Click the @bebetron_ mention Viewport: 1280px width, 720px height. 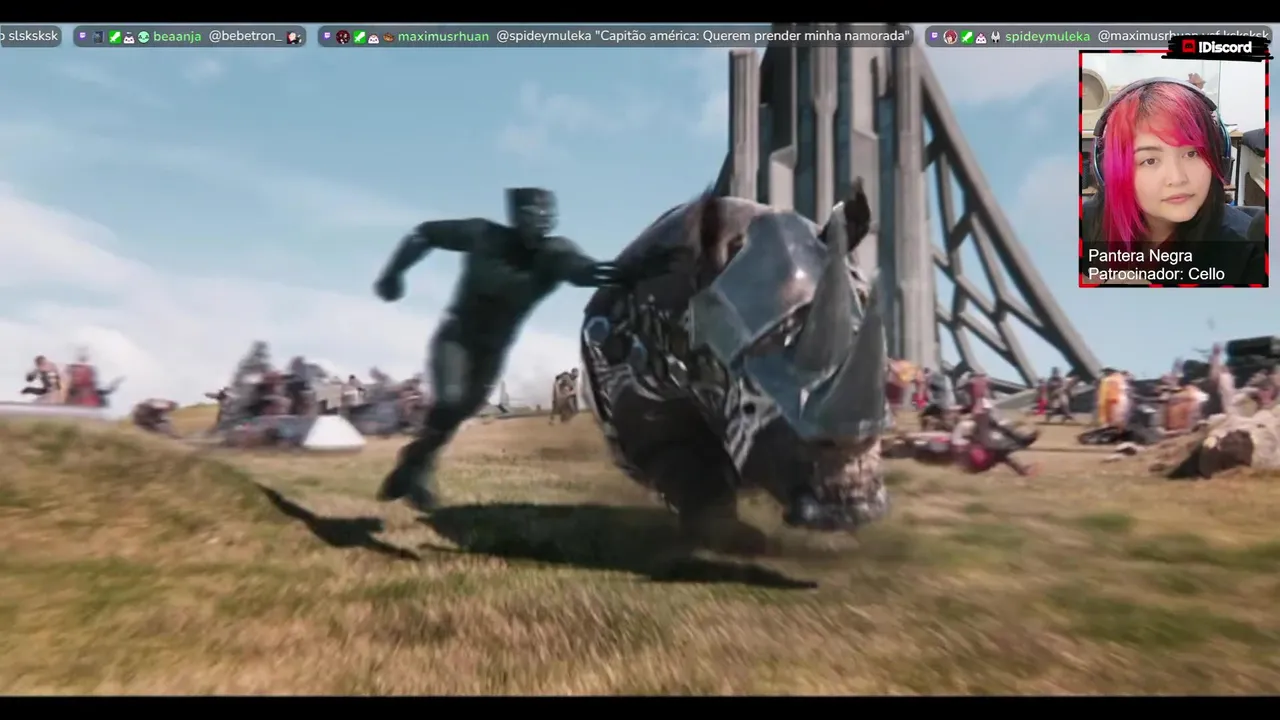click(245, 36)
